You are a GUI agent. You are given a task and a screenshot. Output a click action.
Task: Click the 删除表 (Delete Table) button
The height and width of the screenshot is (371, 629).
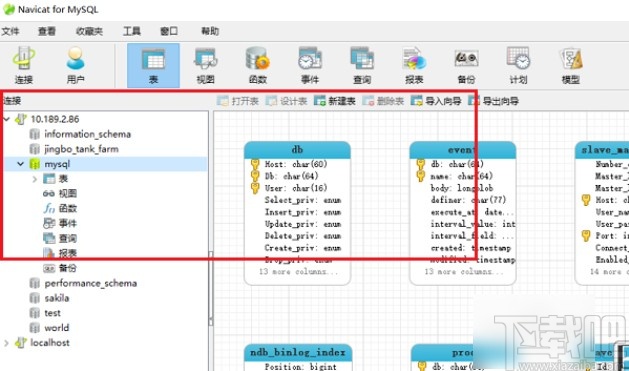pos(383,101)
